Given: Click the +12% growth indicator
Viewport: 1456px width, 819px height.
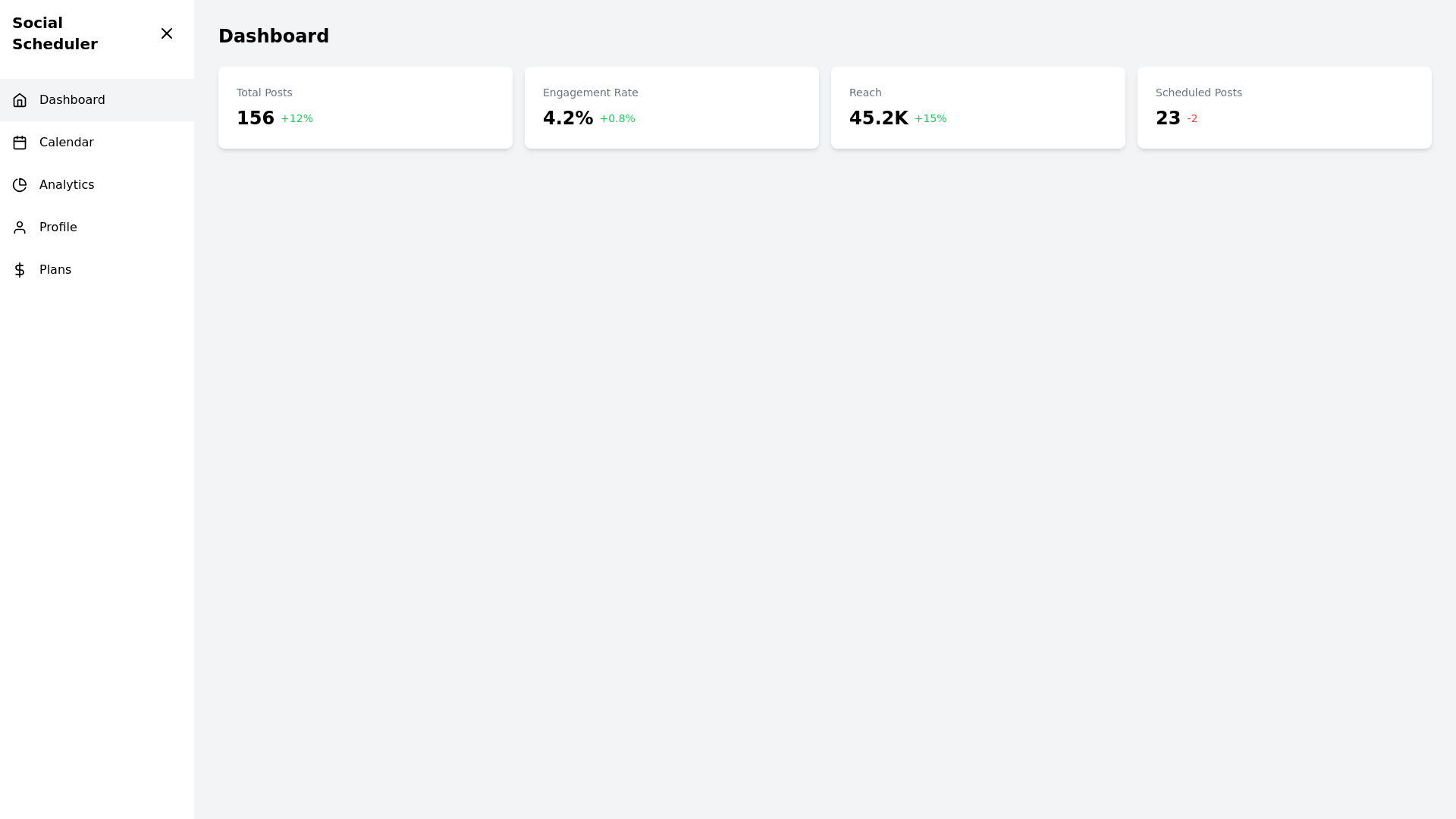Looking at the screenshot, I should point(297,118).
